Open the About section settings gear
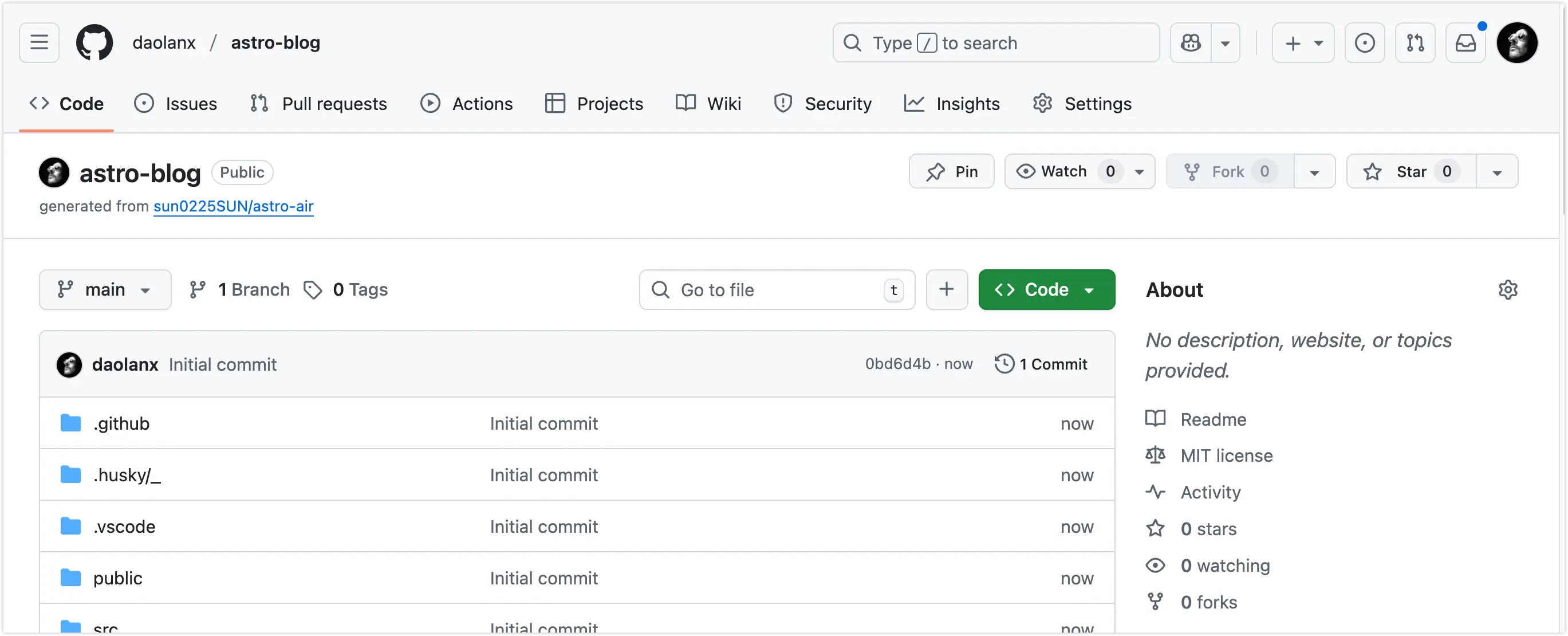The width and height of the screenshot is (1568, 636). 1508,289
